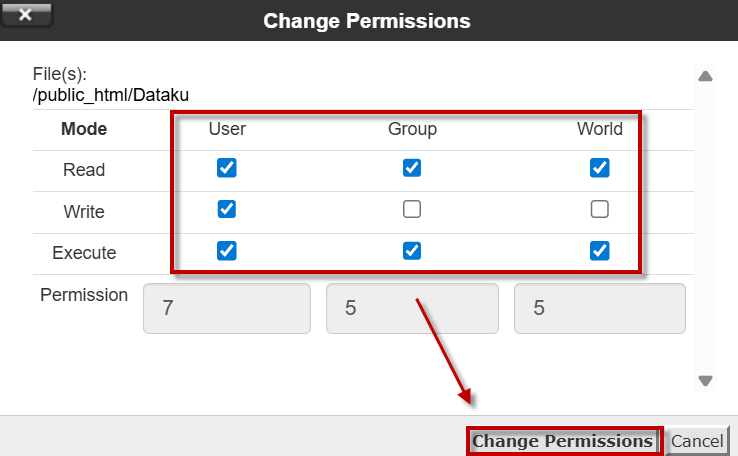Click the Mode column header
The image size is (738, 456).
click(84, 129)
